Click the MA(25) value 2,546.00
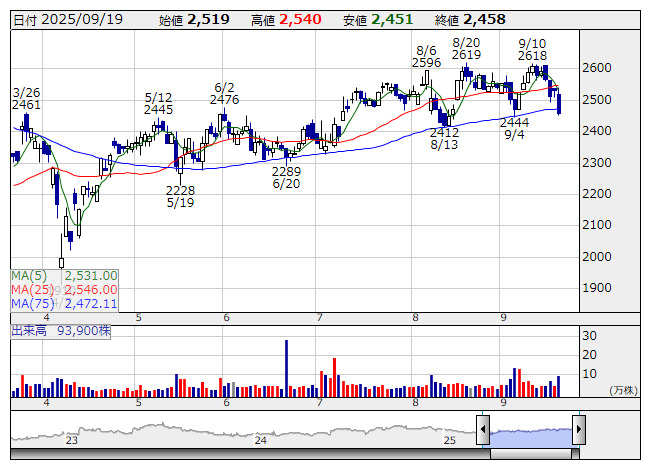 pos(91,289)
